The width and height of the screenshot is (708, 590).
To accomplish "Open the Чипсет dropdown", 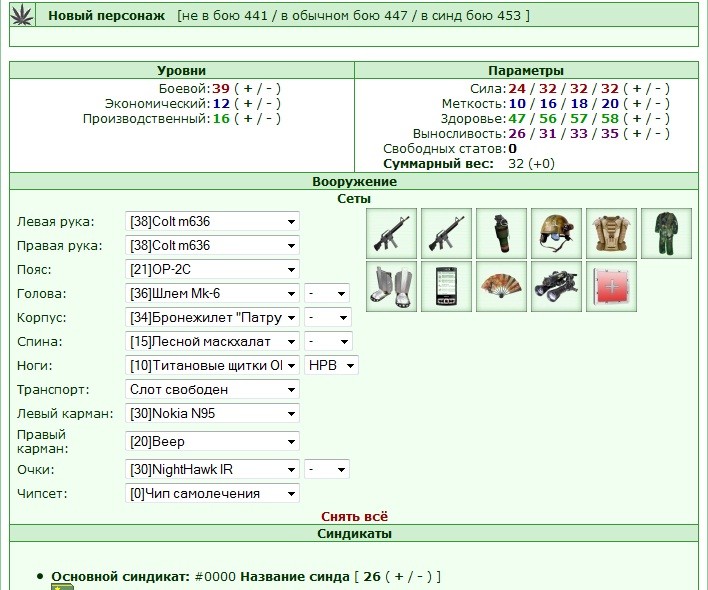I will (212, 493).
